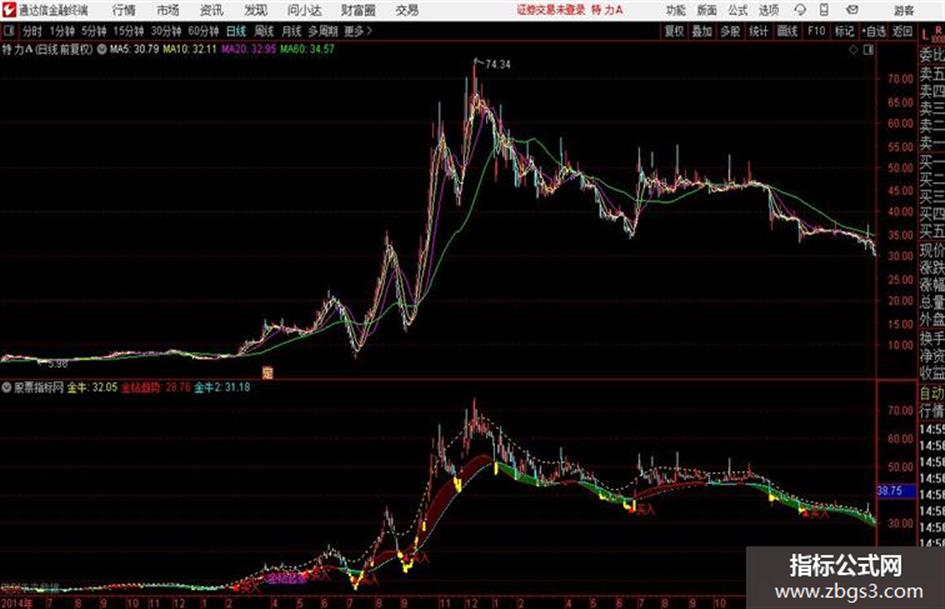Click the red 证券交易未登录 login link
The width and height of the screenshot is (945, 609).
[x=551, y=10]
